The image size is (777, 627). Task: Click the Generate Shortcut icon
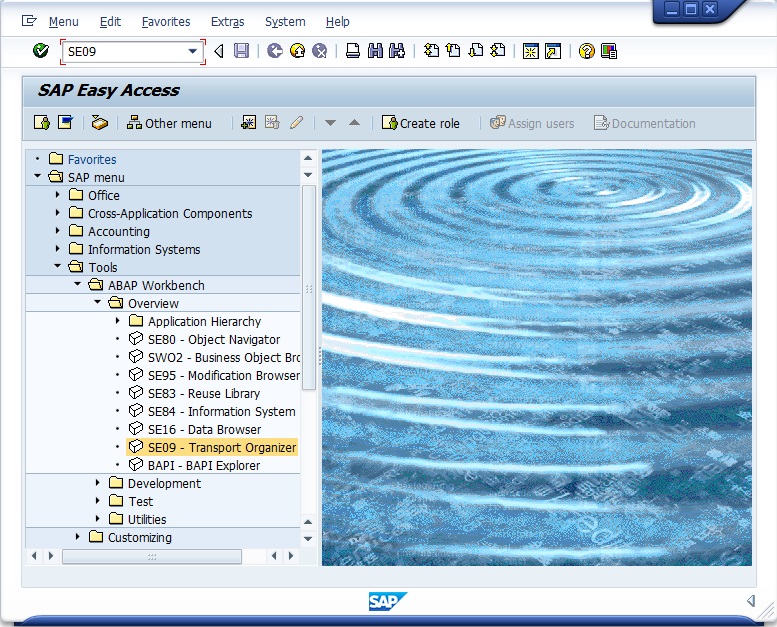553,51
